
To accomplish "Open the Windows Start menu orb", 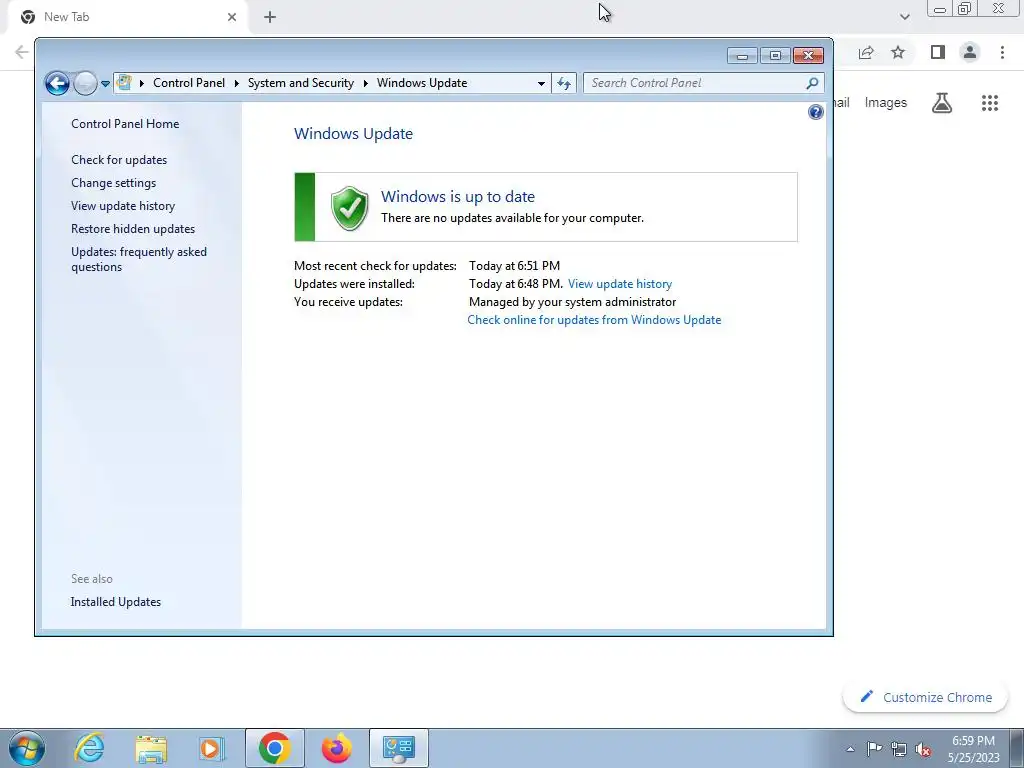I will click(x=27, y=748).
